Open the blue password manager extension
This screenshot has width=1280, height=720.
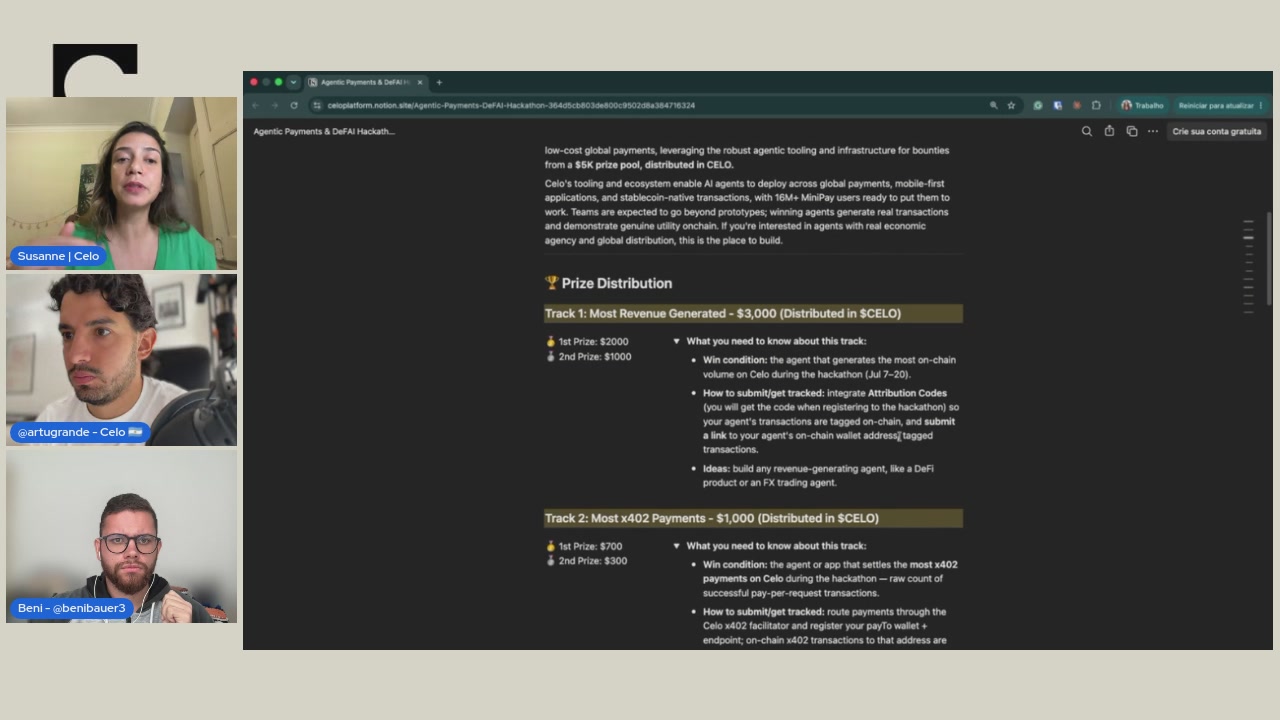click(x=1057, y=105)
